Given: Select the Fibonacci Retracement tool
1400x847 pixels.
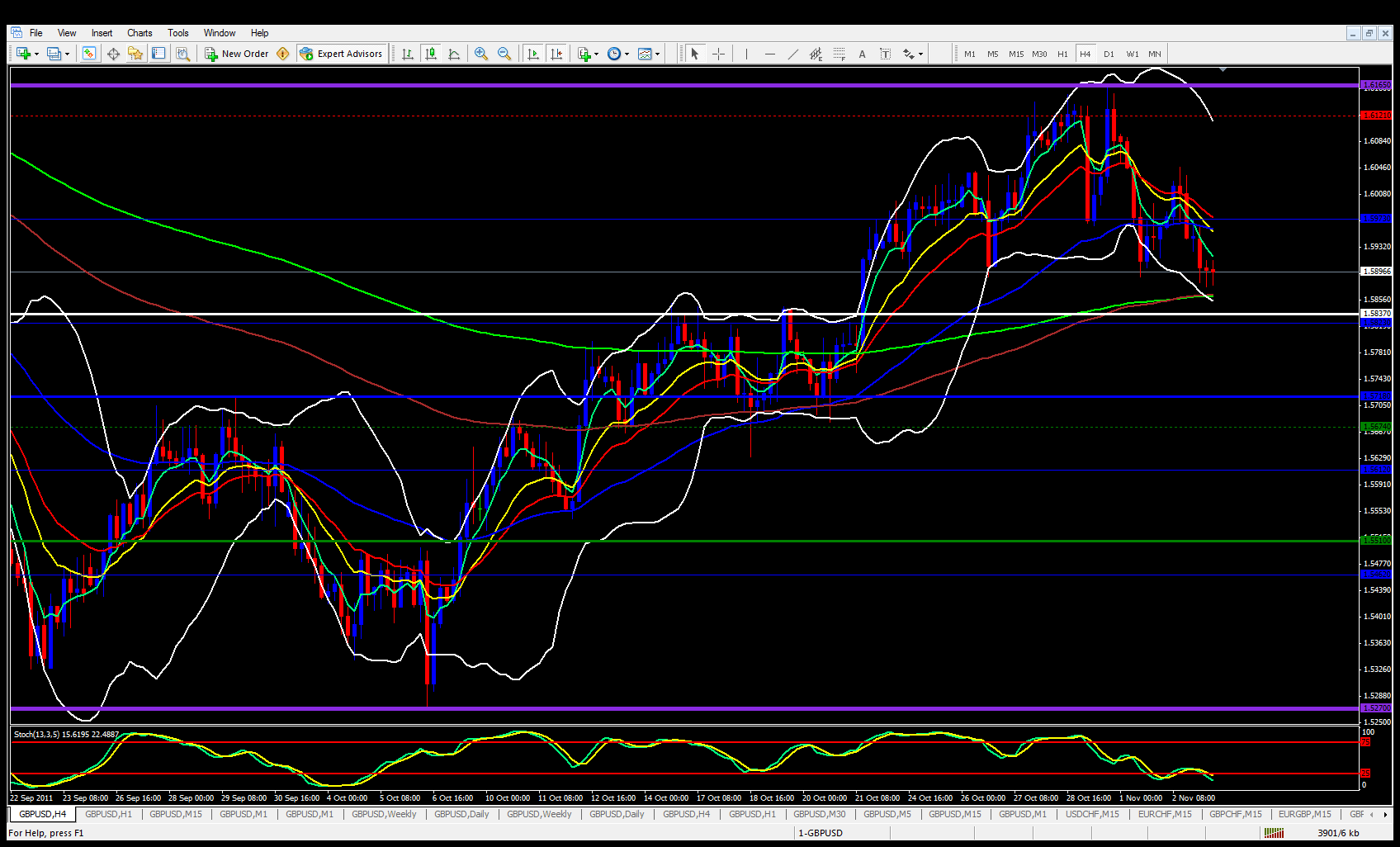Looking at the screenshot, I should click(839, 54).
